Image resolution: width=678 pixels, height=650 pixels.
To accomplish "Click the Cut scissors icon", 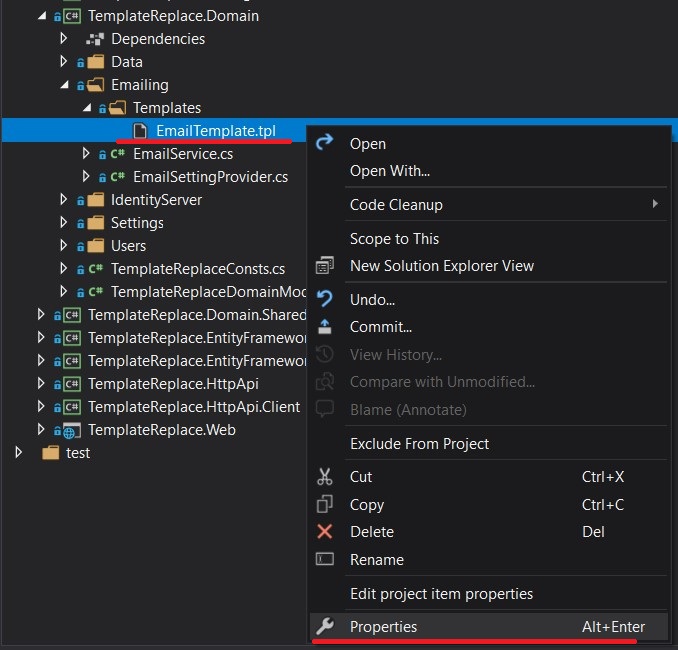I will [x=324, y=477].
